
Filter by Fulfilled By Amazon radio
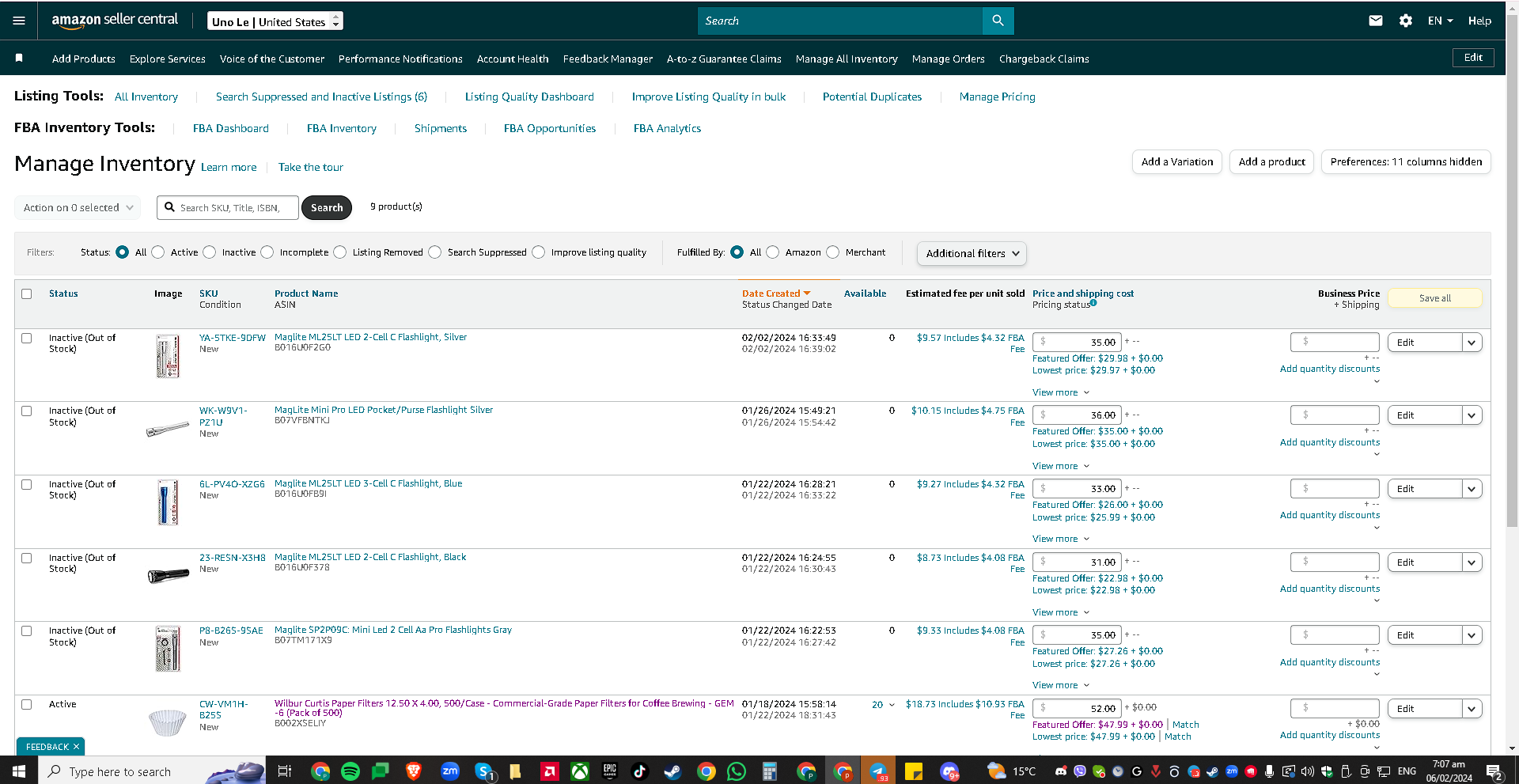[x=773, y=252]
